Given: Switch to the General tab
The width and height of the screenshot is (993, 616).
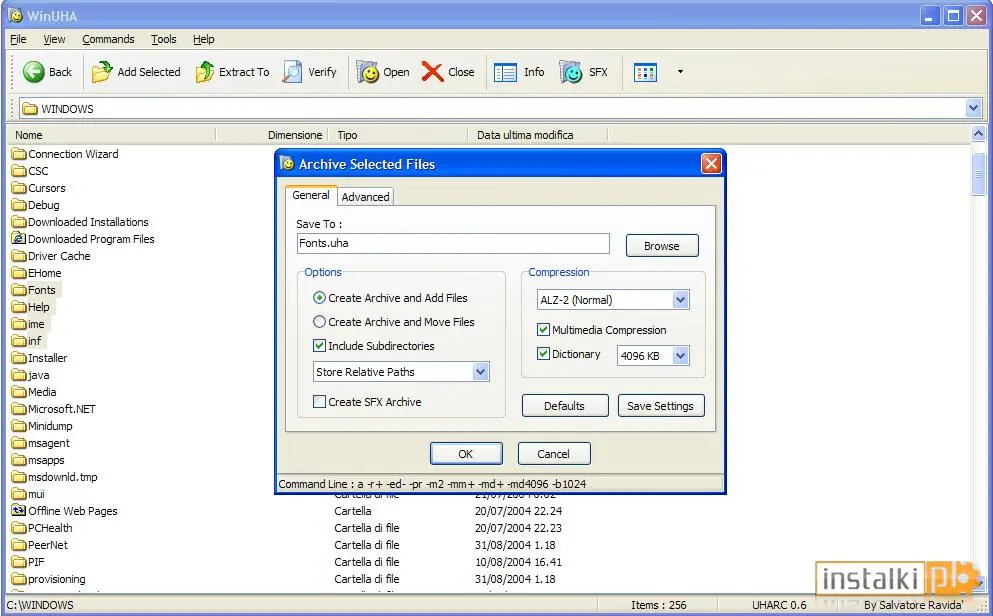Looking at the screenshot, I should point(311,195).
